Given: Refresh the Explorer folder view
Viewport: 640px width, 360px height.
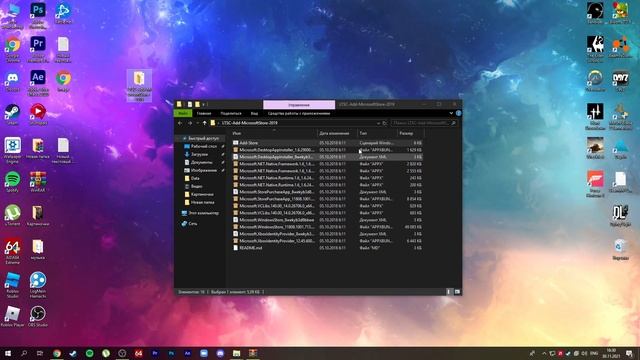Looking at the screenshot, I should (385, 123).
